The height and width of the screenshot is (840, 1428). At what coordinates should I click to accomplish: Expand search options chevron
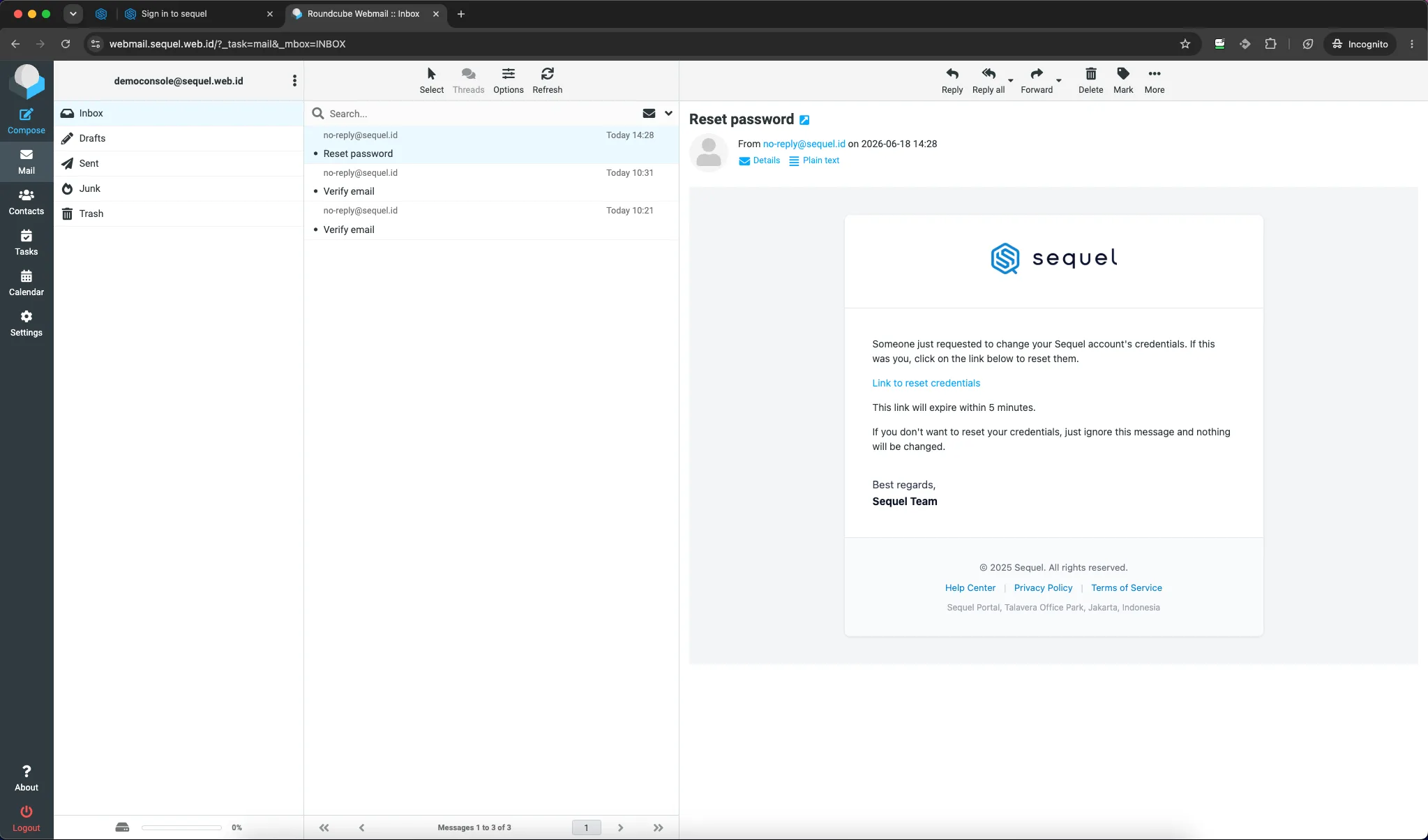(668, 113)
